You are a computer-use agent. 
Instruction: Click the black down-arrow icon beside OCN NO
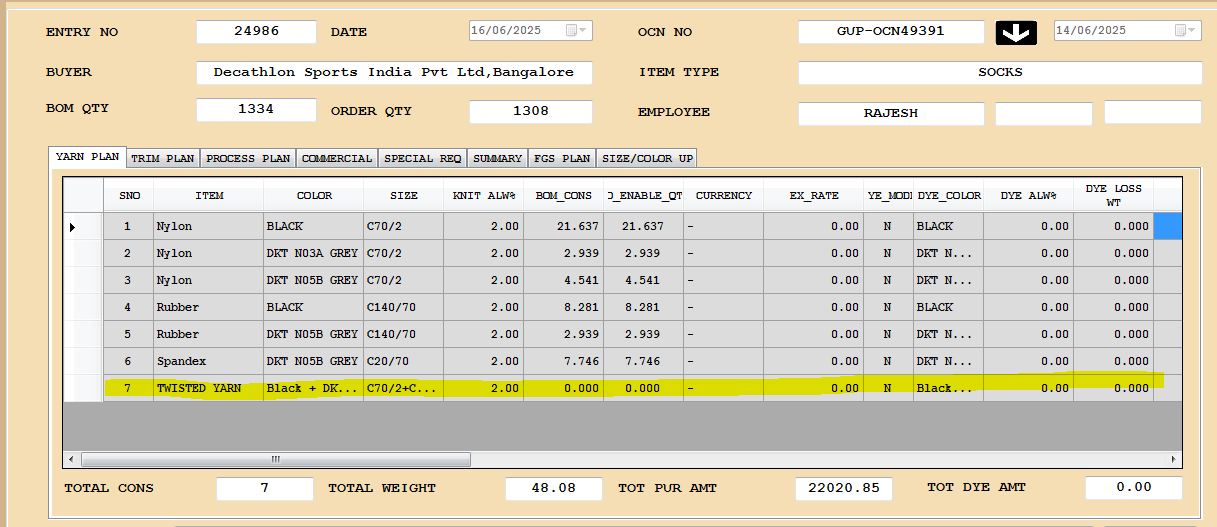pyautogui.click(x=1016, y=33)
